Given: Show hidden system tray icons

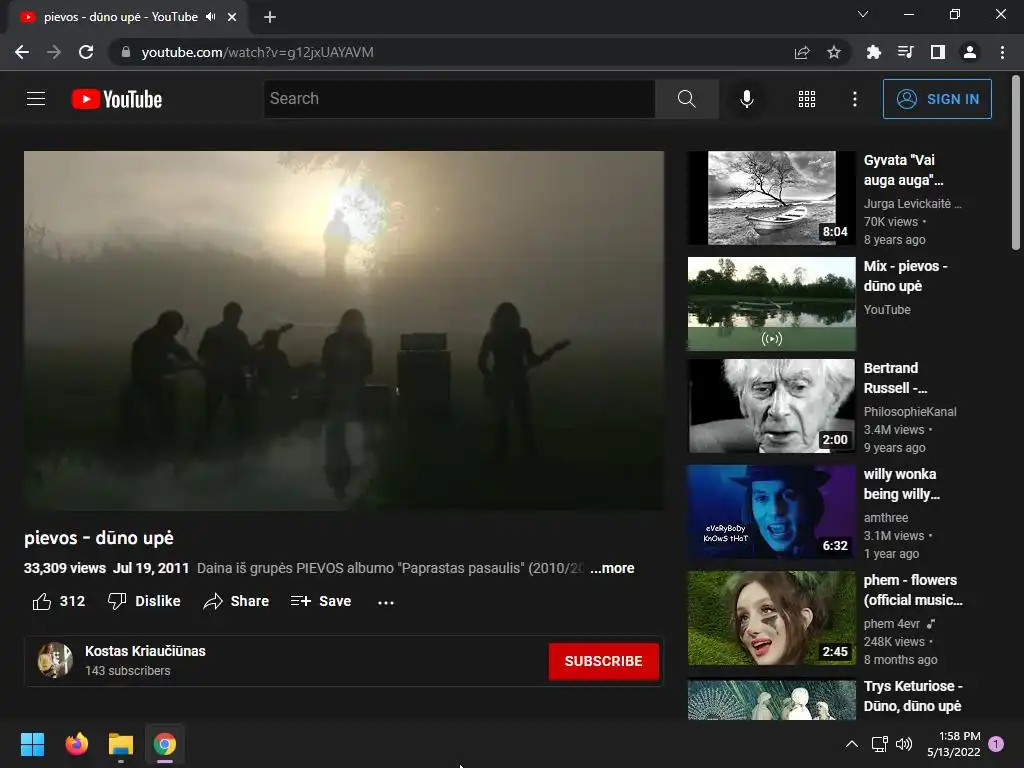Looking at the screenshot, I should click(852, 744).
